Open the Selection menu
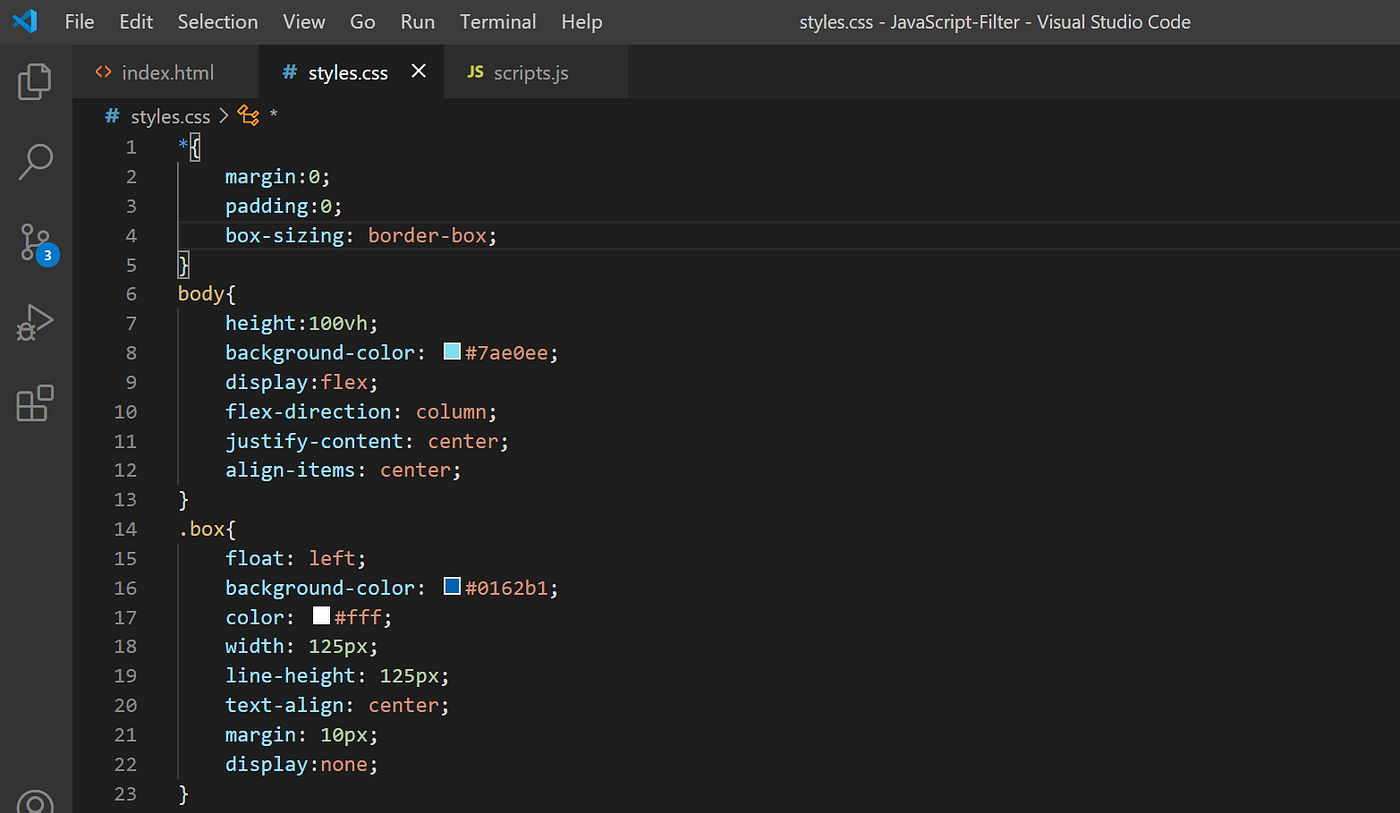The width and height of the screenshot is (1400, 813). [x=218, y=22]
